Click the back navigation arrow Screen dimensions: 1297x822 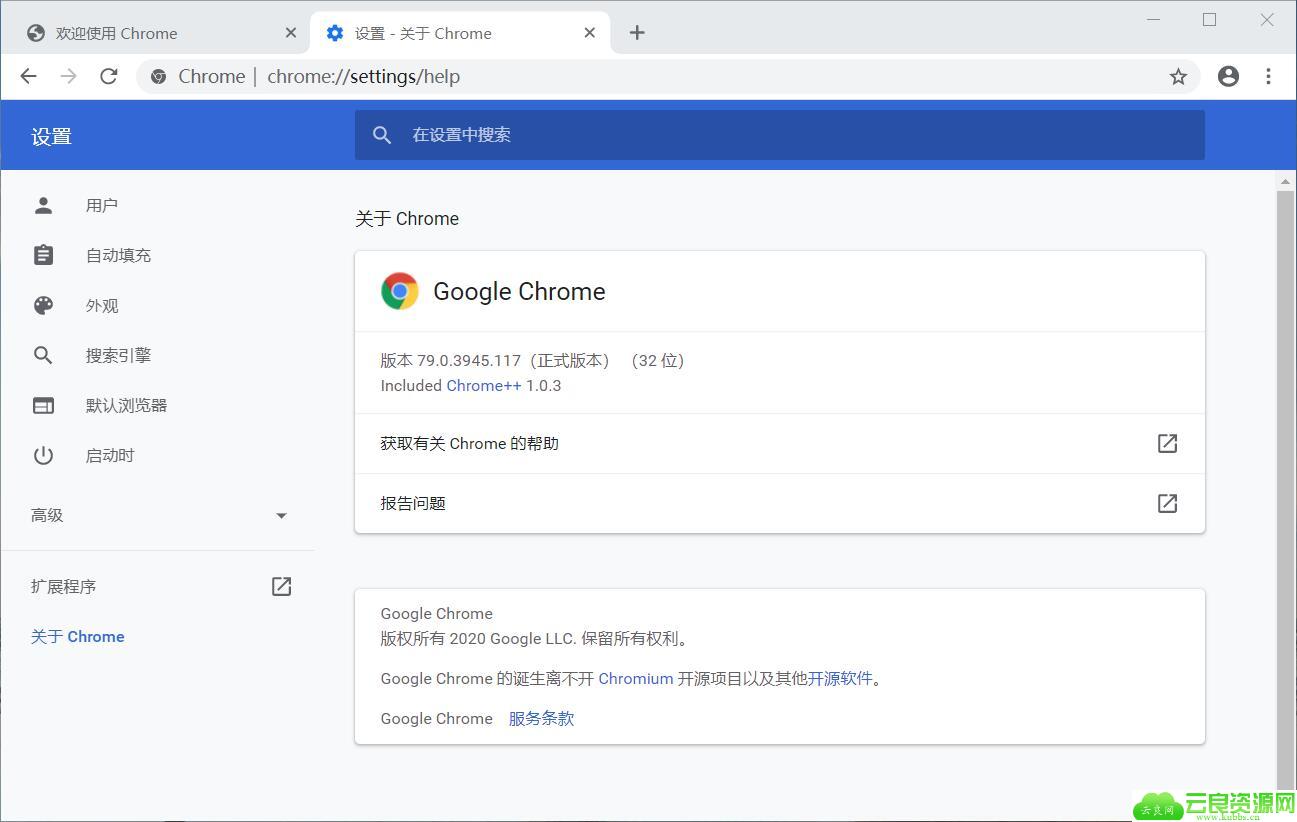pyautogui.click(x=29, y=76)
